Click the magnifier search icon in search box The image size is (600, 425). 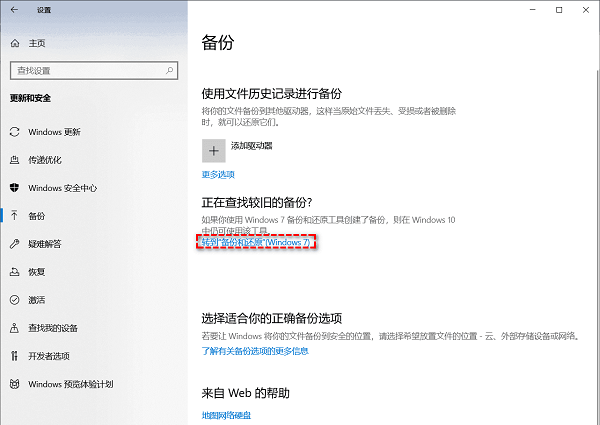point(169,70)
